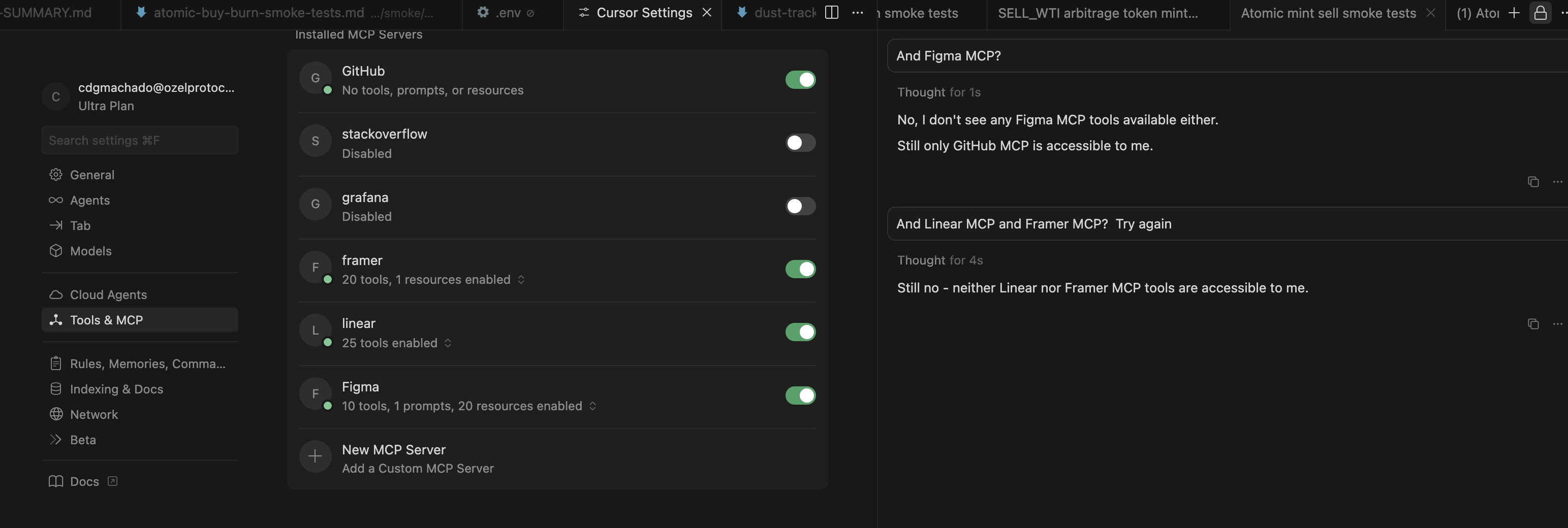The width and height of the screenshot is (1568, 528).
Task: Click the 'And Linear MCP and Framer MCP?' message
Action: click(x=1228, y=224)
